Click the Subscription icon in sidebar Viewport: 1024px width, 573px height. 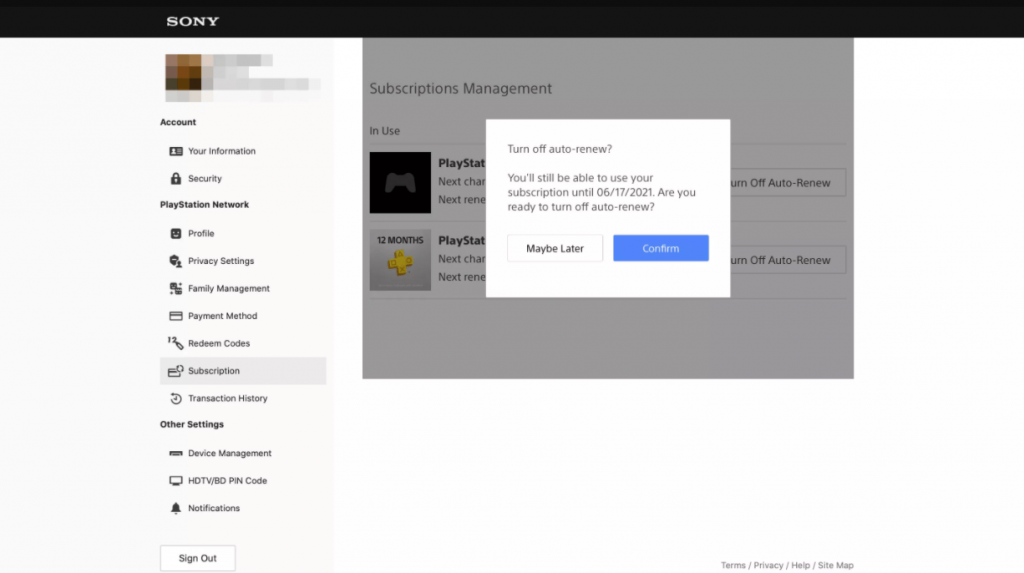click(x=176, y=370)
